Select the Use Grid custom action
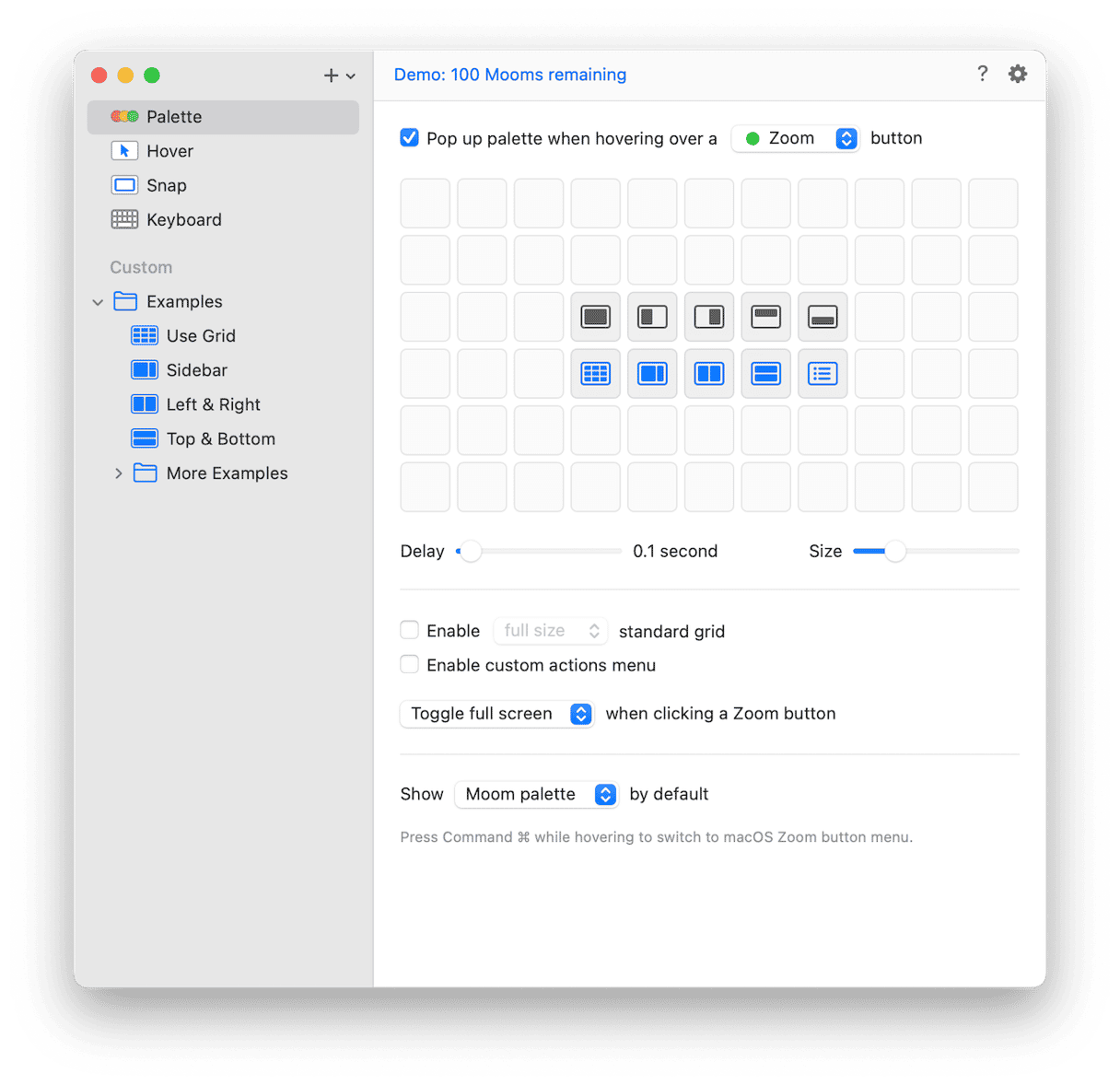Image resolution: width=1120 pixels, height=1085 pixels. coord(223,336)
